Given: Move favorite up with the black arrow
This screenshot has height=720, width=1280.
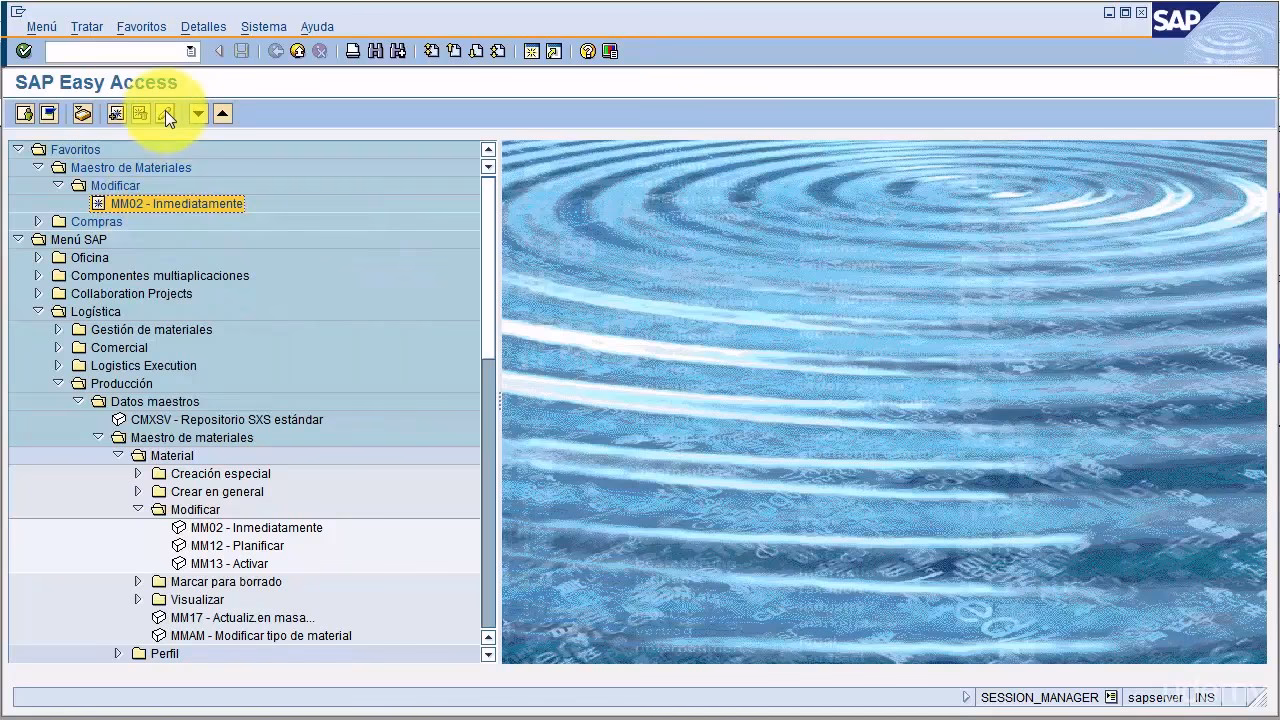Looking at the screenshot, I should (x=223, y=114).
